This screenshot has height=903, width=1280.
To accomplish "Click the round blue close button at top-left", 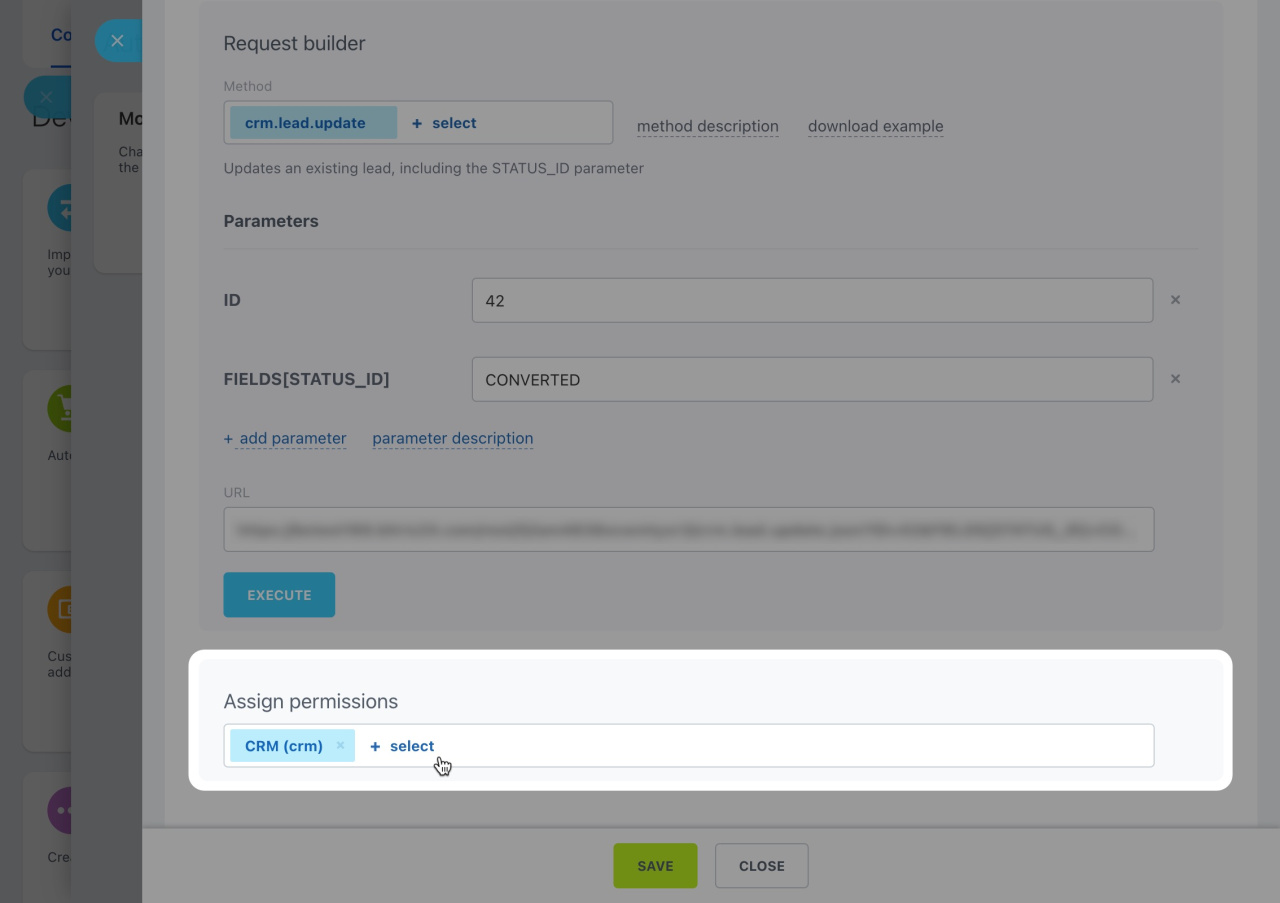I will [117, 41].
